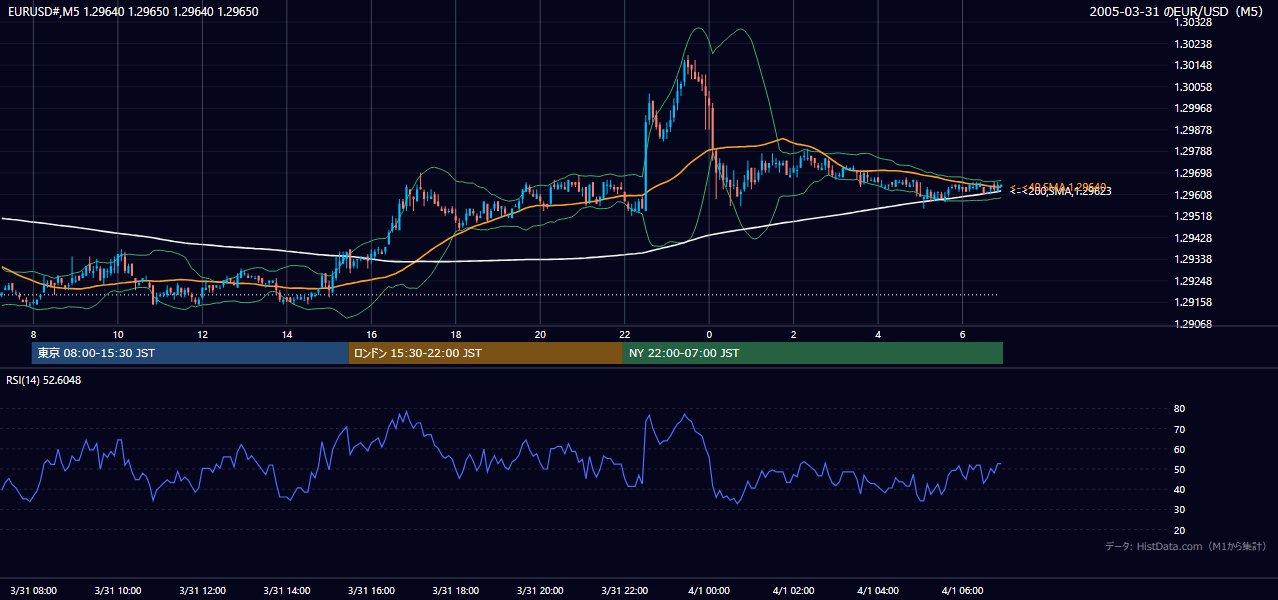This screenshot has width=1278, height=600.
Task: Click the RSI(14) 52.6048 indicator label
Action: point(44,380)
